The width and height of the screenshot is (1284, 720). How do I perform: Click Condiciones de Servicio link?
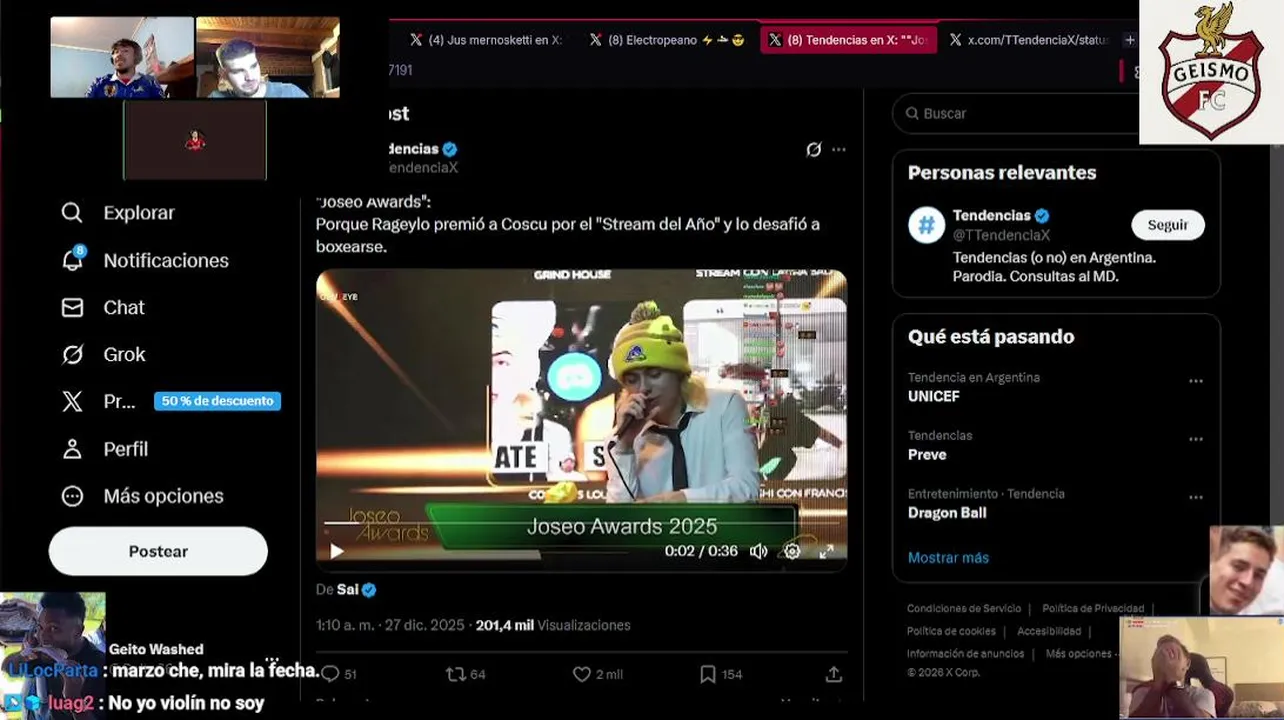pyautogui.click(x=964, y=608)
